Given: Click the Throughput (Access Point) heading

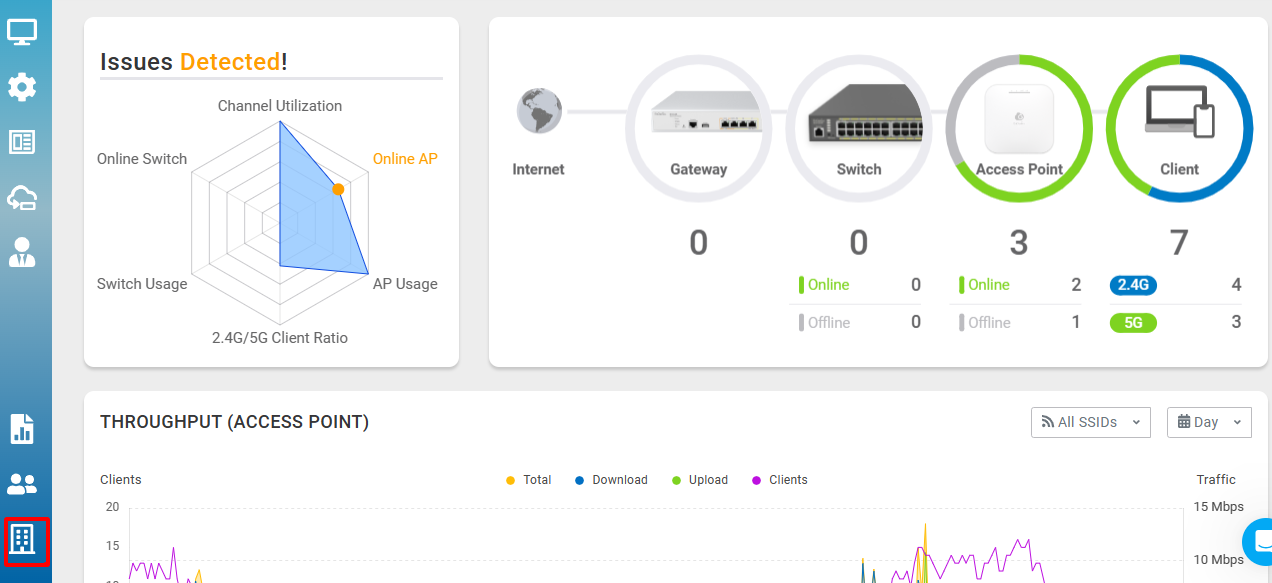Looking at the screenshot, I should click(x=235, y=422).
